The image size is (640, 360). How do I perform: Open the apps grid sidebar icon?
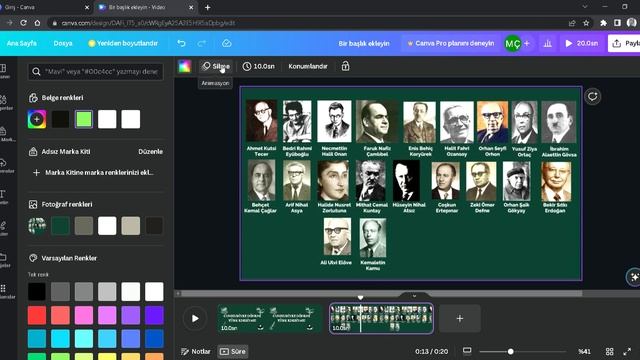click(x=4, y=291)
